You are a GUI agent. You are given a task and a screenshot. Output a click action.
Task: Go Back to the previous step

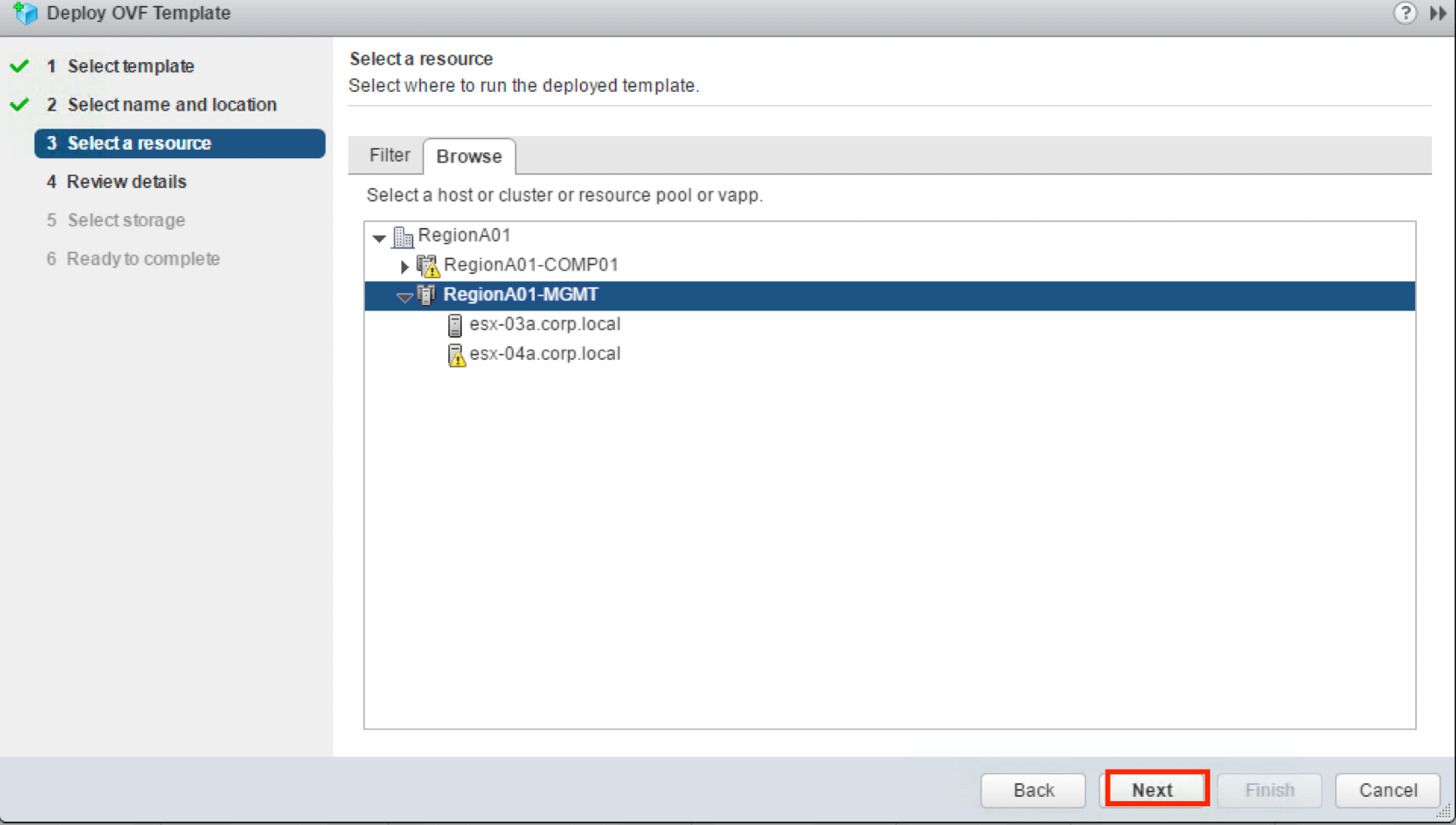(1032, 790)
